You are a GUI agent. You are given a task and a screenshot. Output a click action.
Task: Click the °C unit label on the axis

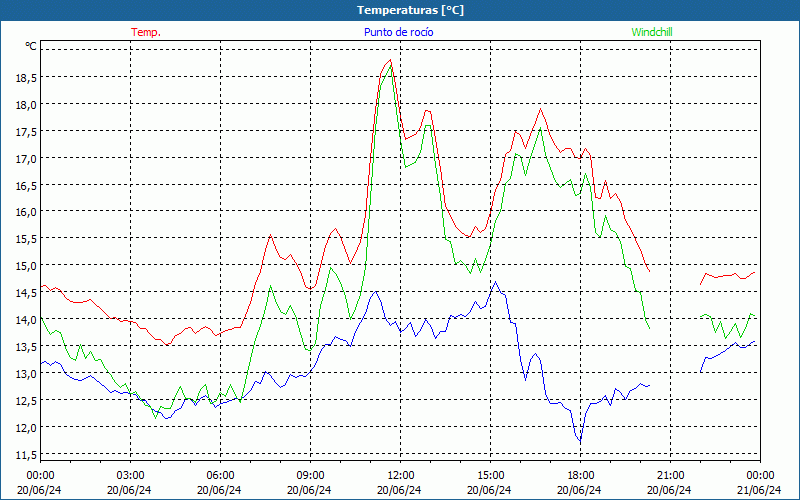point(31,46)
